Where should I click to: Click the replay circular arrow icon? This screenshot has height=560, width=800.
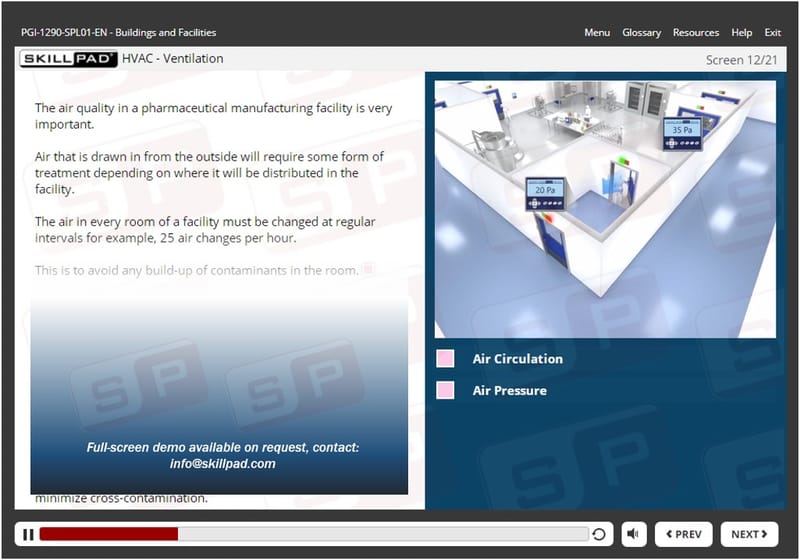[599, 534]
